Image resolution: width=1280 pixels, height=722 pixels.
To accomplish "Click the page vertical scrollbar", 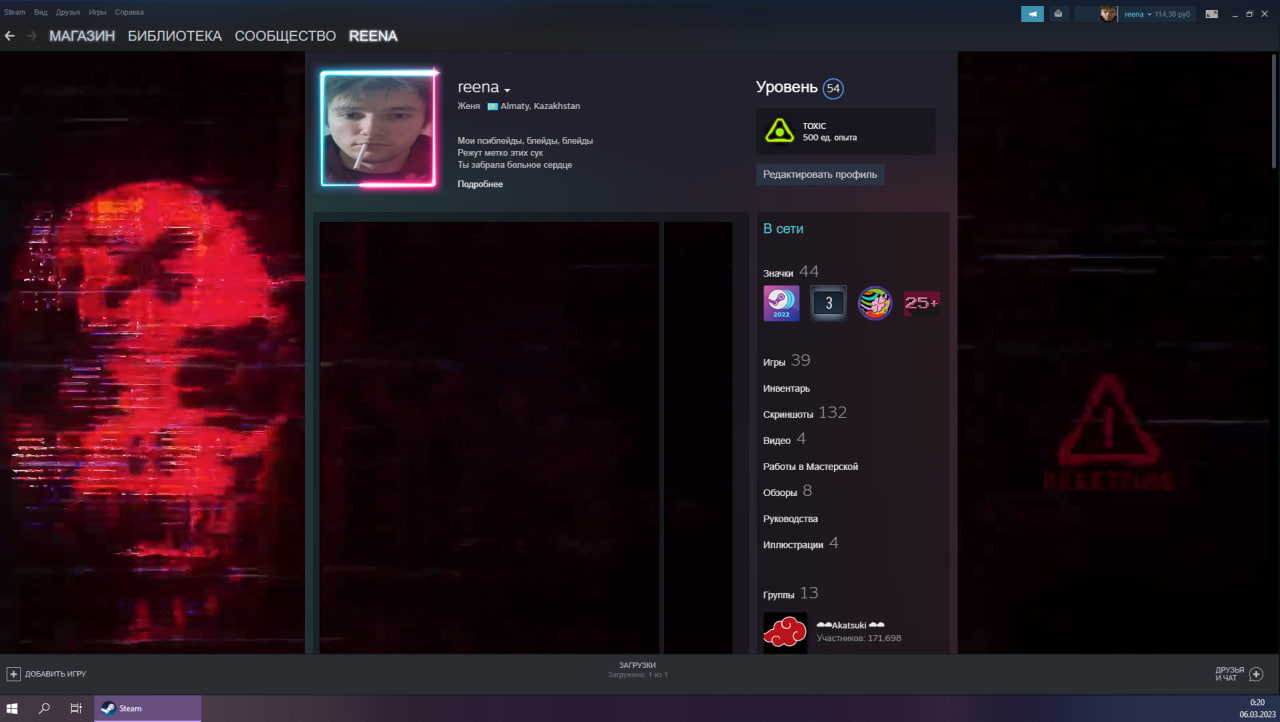I will [x=1274, y=110].
